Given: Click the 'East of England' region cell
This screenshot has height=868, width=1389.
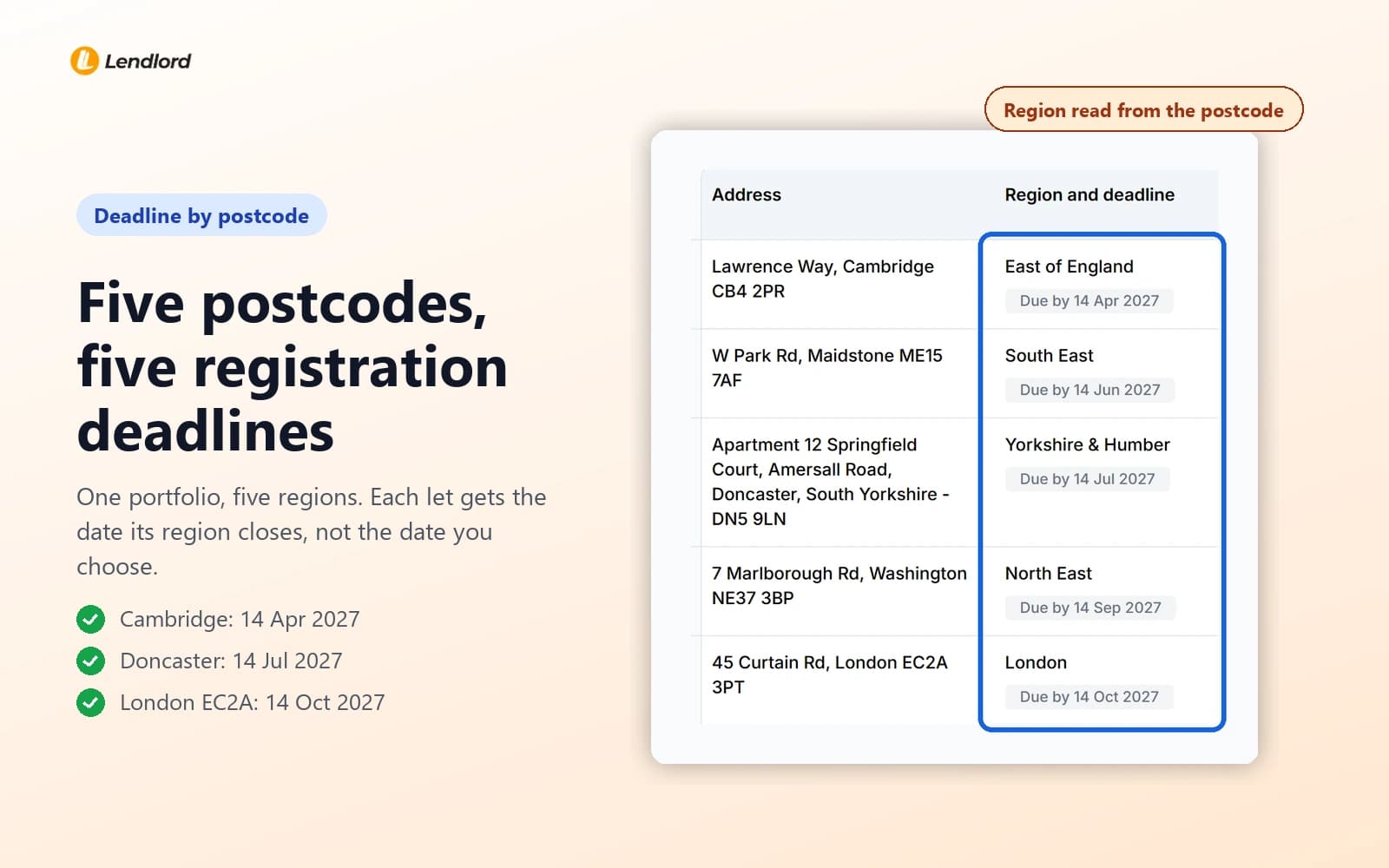Looking at the screenshot, I should click(1070, 266).
